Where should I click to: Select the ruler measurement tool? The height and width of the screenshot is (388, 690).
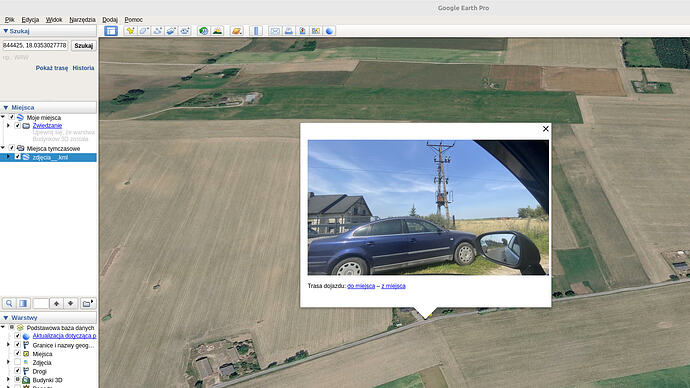coord(256,31)
